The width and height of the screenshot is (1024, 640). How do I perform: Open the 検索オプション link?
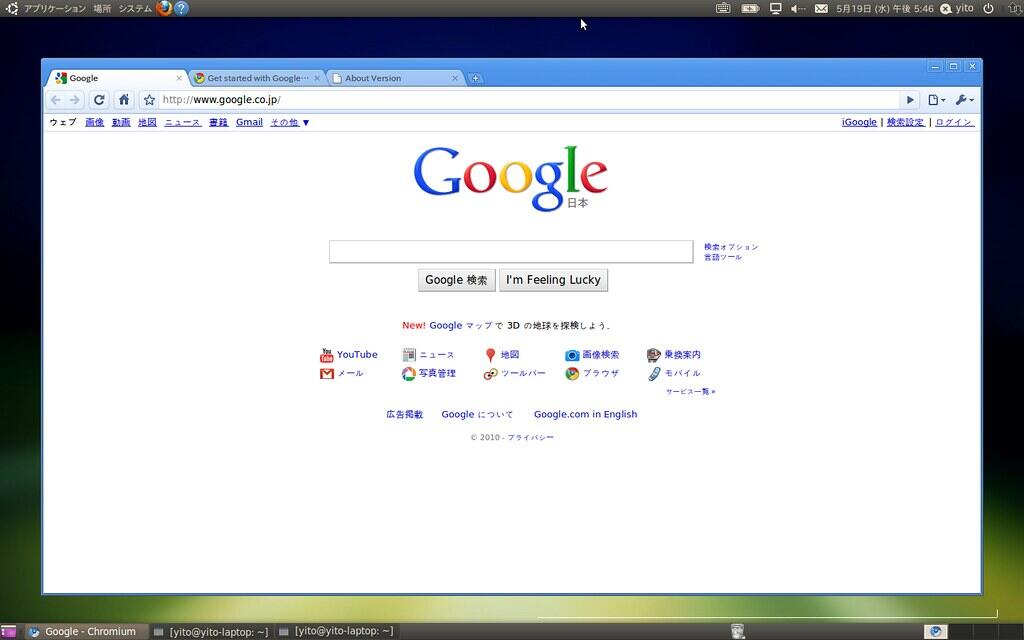[731, 247]
